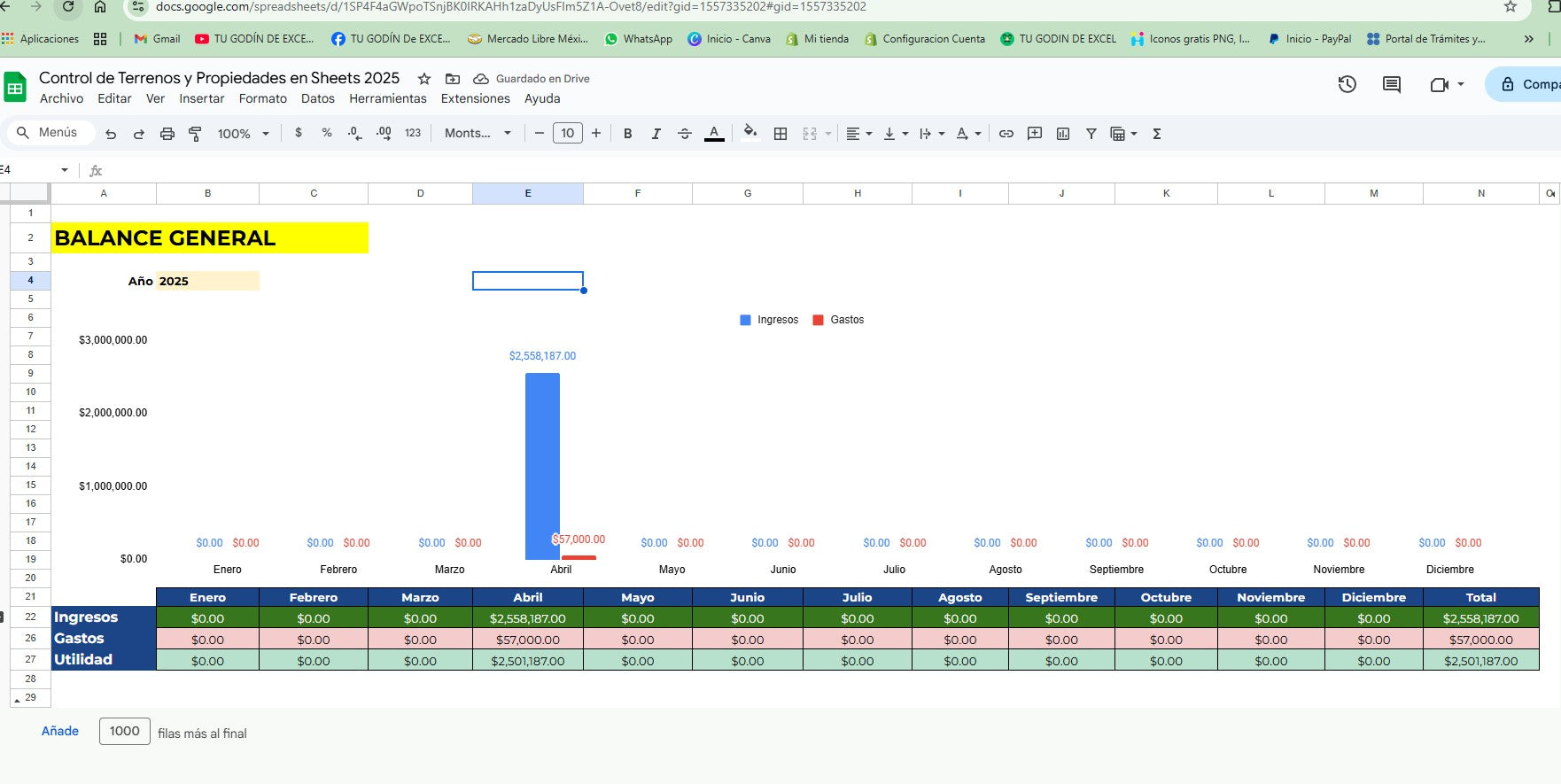Select the paint format roller icon
1561x784 pixels.
coord(196,134)
